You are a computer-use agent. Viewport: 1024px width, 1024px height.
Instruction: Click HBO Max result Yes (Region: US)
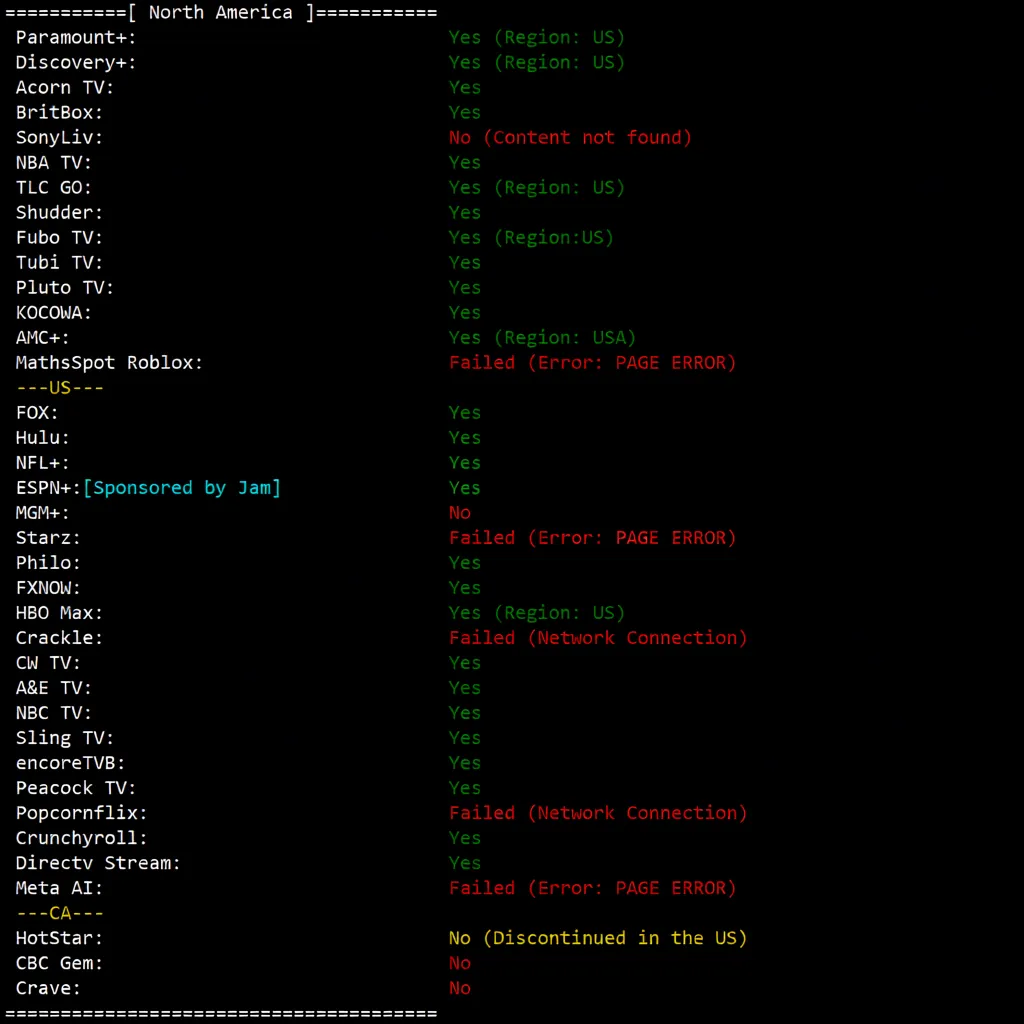[537, 613]
